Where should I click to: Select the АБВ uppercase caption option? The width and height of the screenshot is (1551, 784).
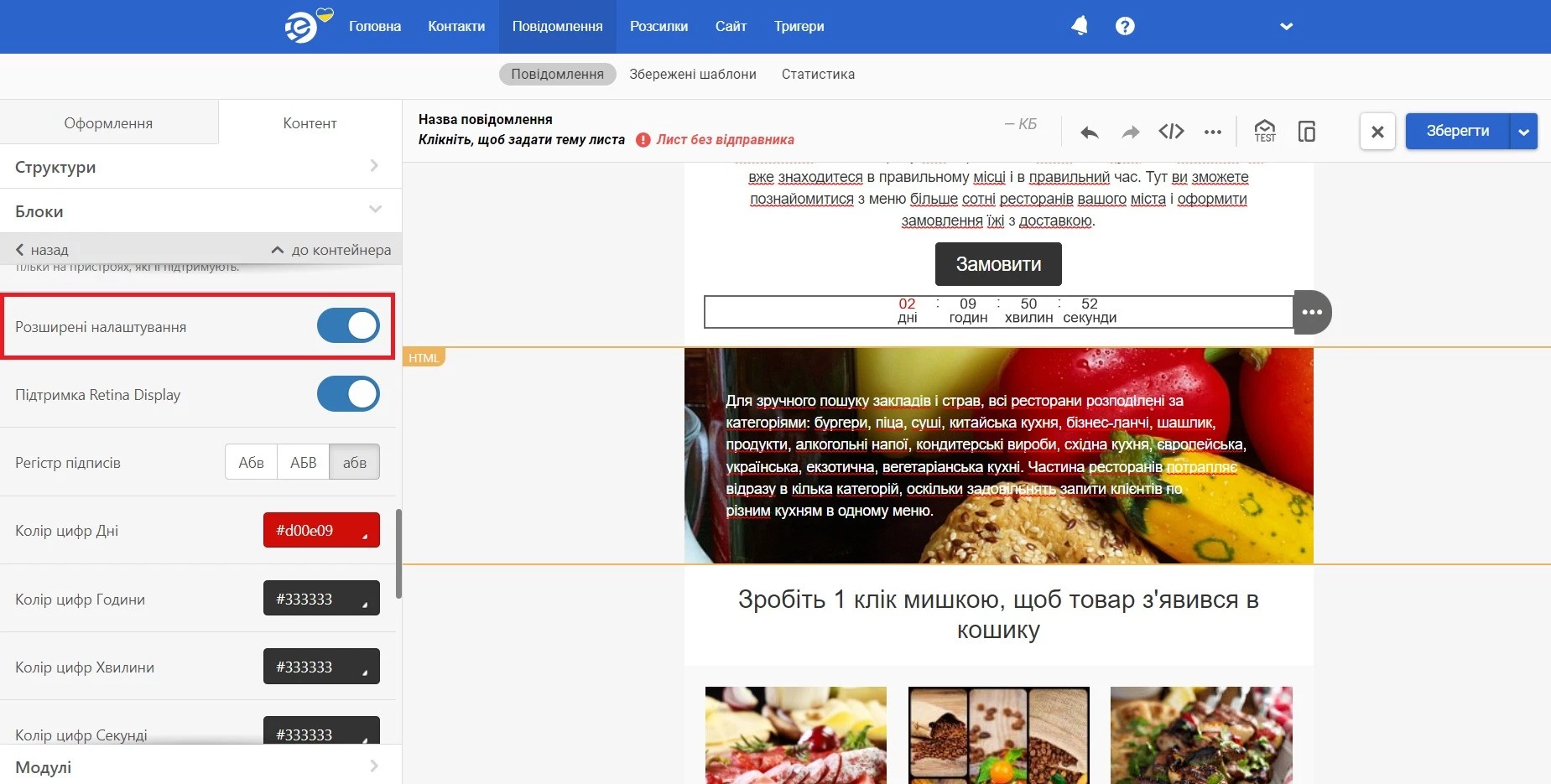tap(304, 462)
